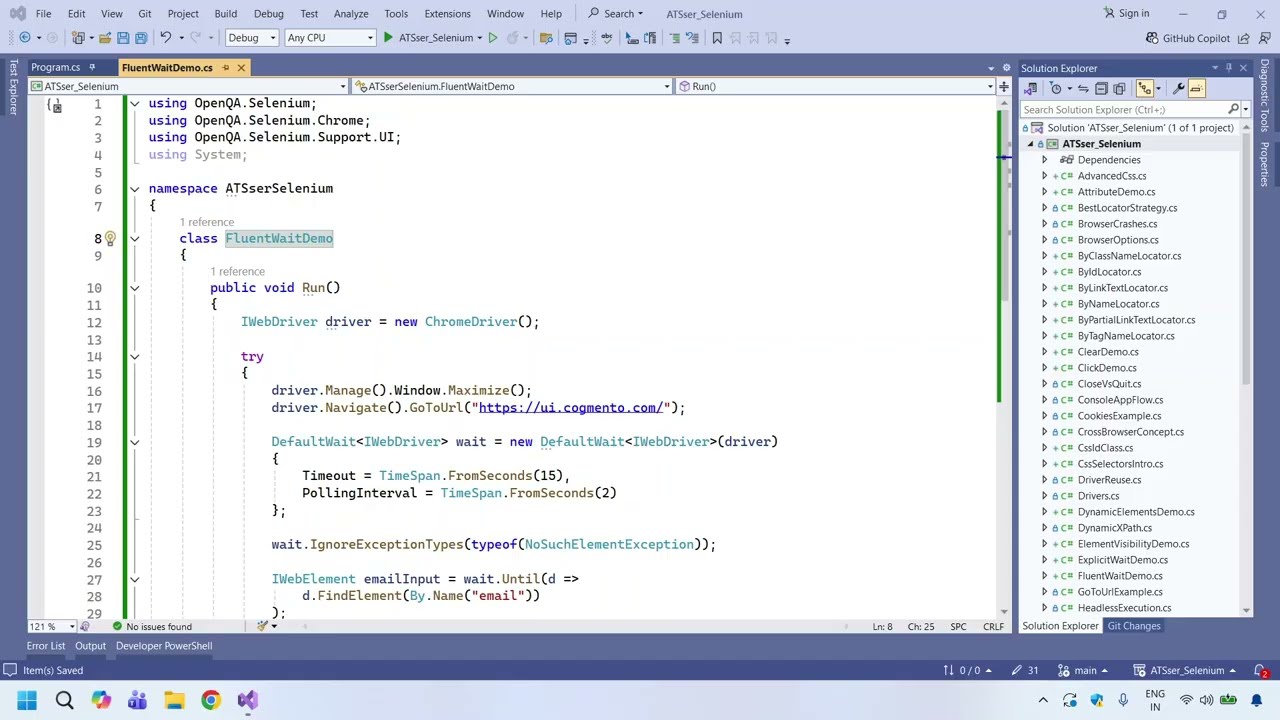Open the Git menu
1280x720 pixels.
tap(145, 13)
